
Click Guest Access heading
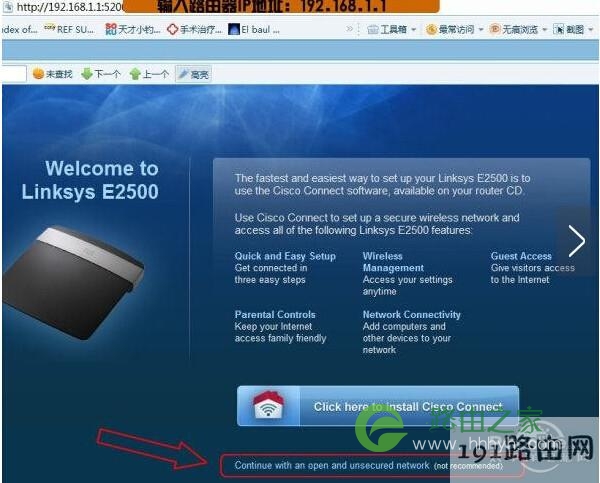pyautogui.click(x=521, y=256)
